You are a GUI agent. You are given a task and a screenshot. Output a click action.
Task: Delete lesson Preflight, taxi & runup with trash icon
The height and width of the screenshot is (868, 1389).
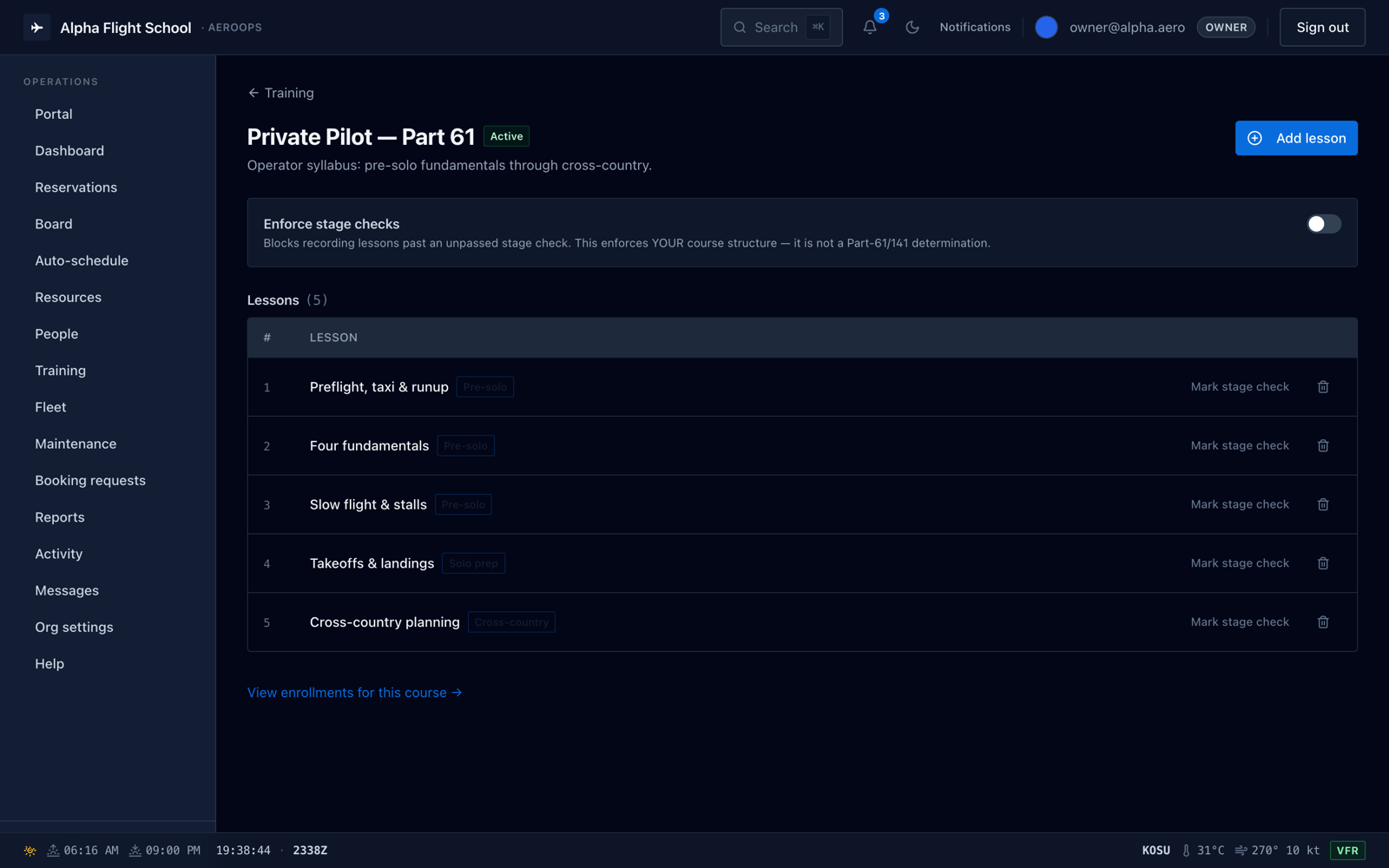(x=1323, y=387)
